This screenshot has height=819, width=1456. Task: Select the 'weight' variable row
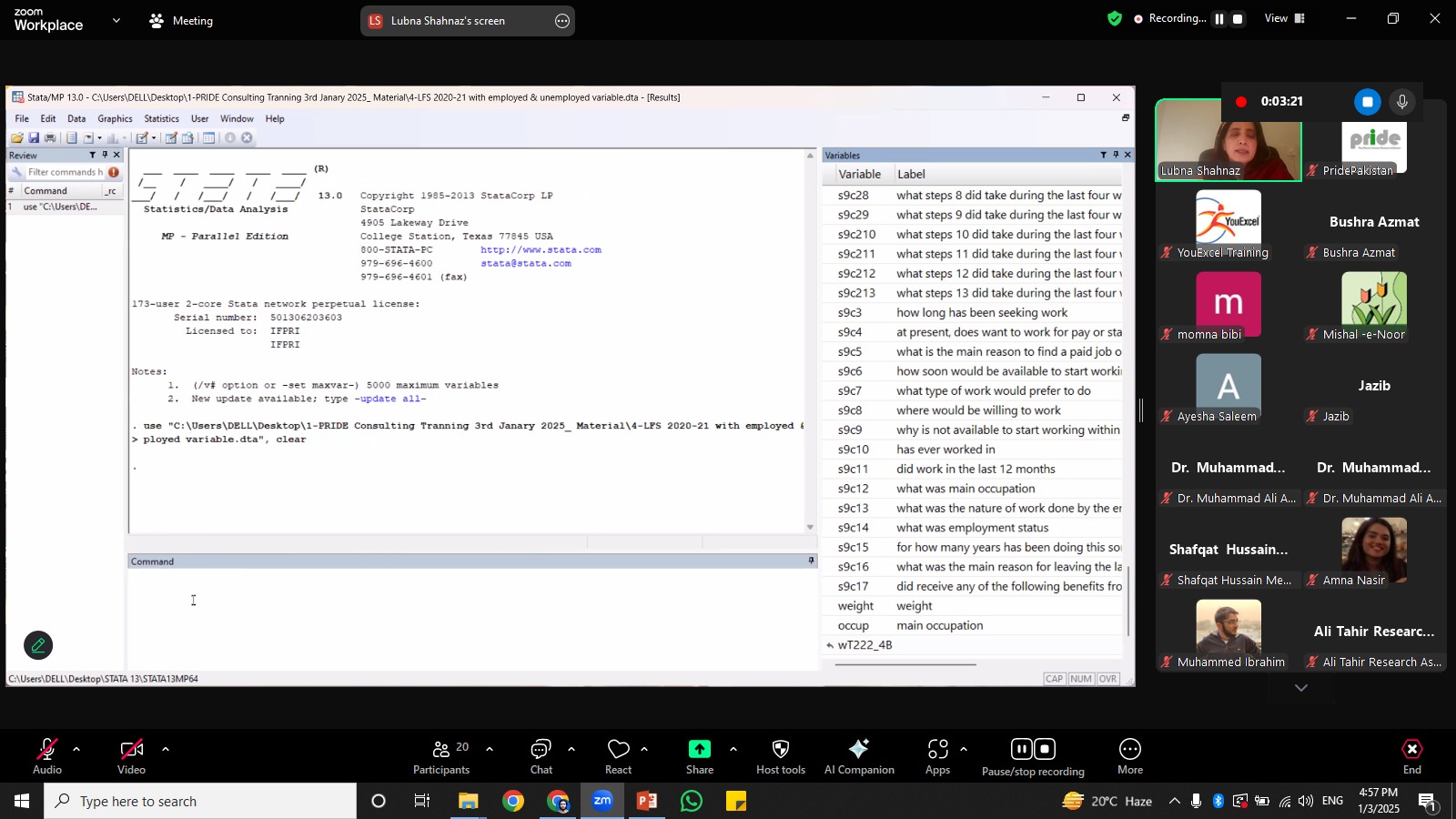coord(972,606)
